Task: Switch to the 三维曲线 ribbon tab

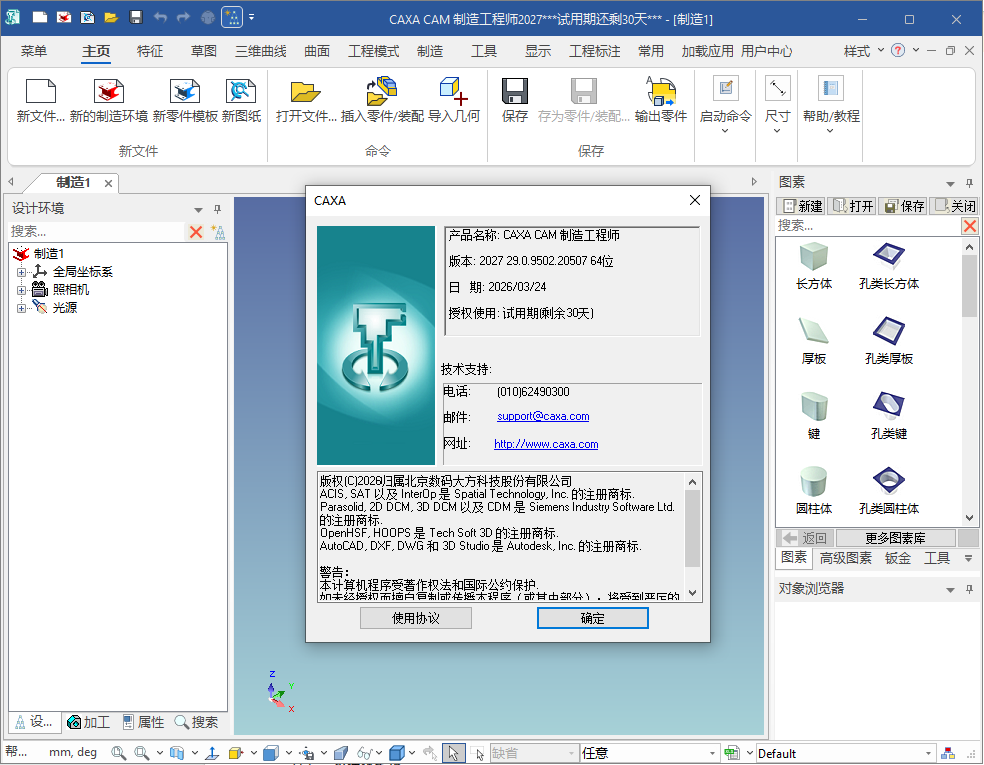Action: (260, 51)
